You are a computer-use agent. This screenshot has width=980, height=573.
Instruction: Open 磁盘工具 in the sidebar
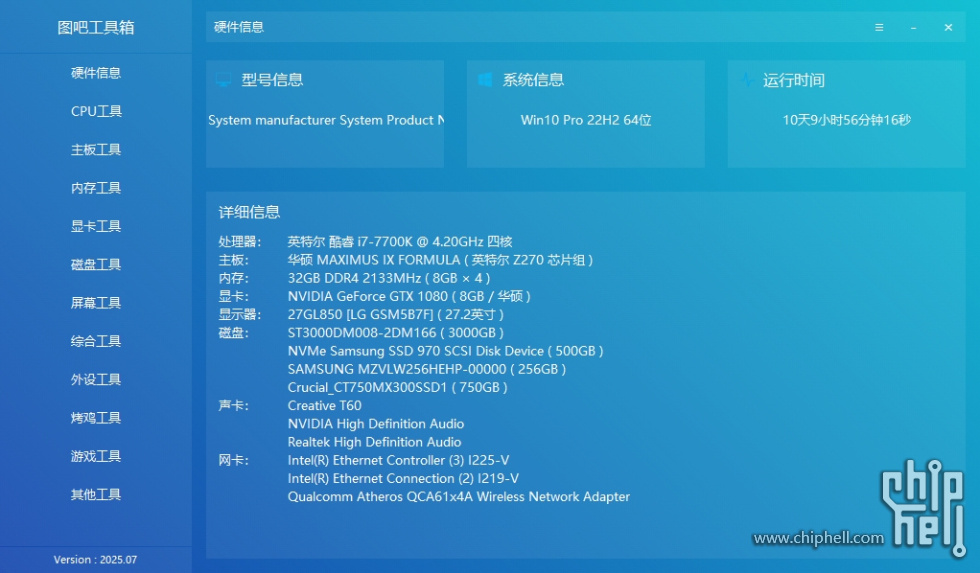(x=96, y=264)
